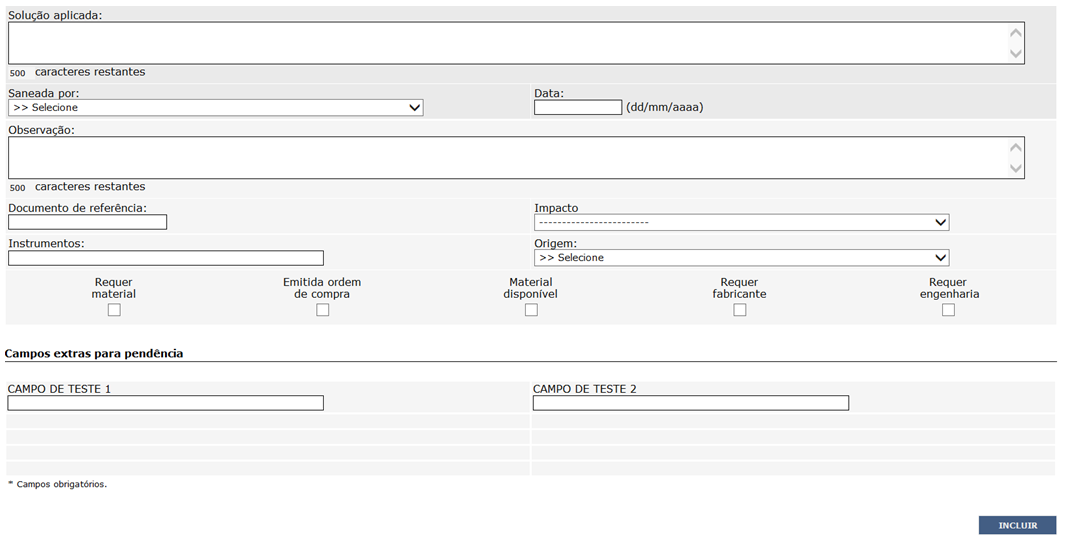Click down arrow in Solução aplicada scrollbar
Viewport: 1067px width, 546px height.
pyautogui.click(x=1016, y=54)
